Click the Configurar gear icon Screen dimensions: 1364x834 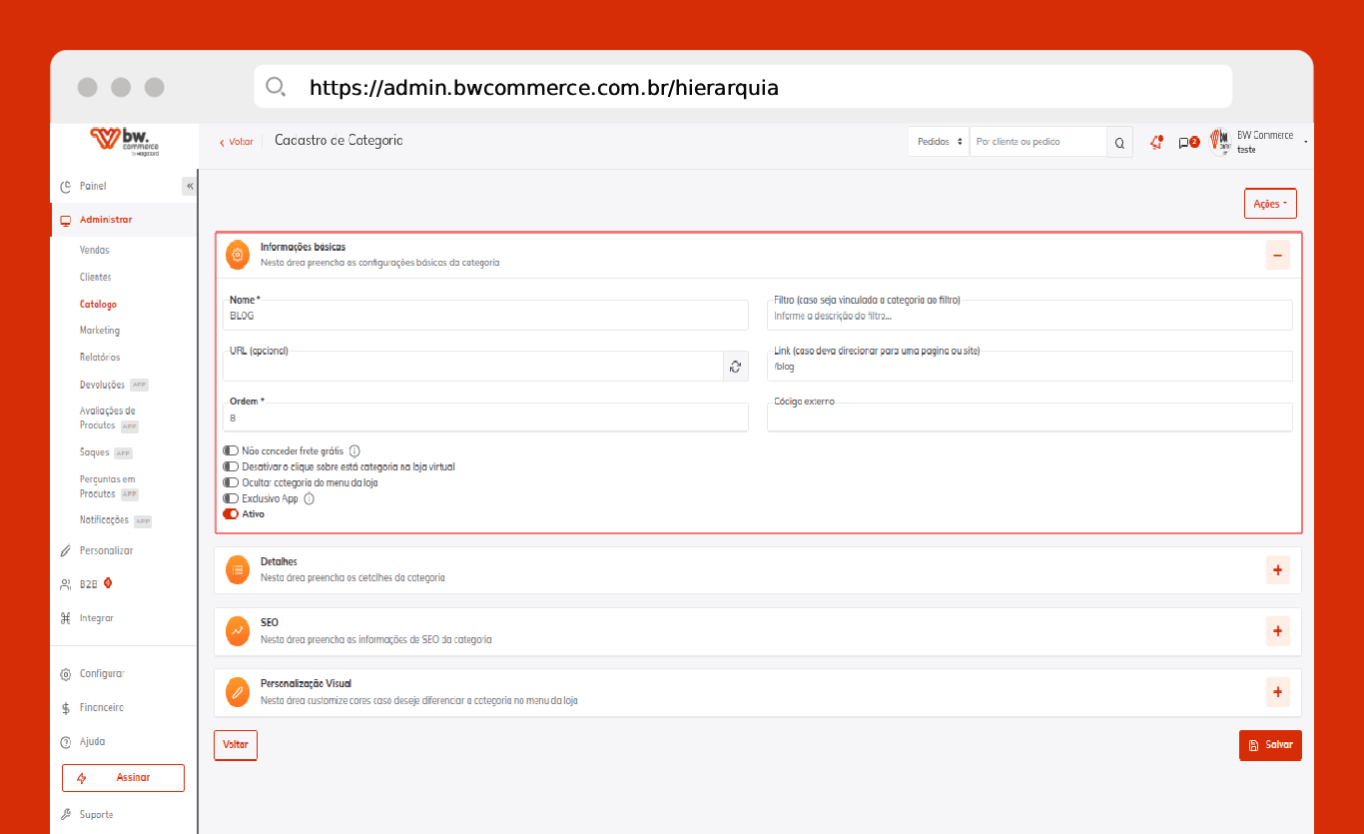[66, 674]
